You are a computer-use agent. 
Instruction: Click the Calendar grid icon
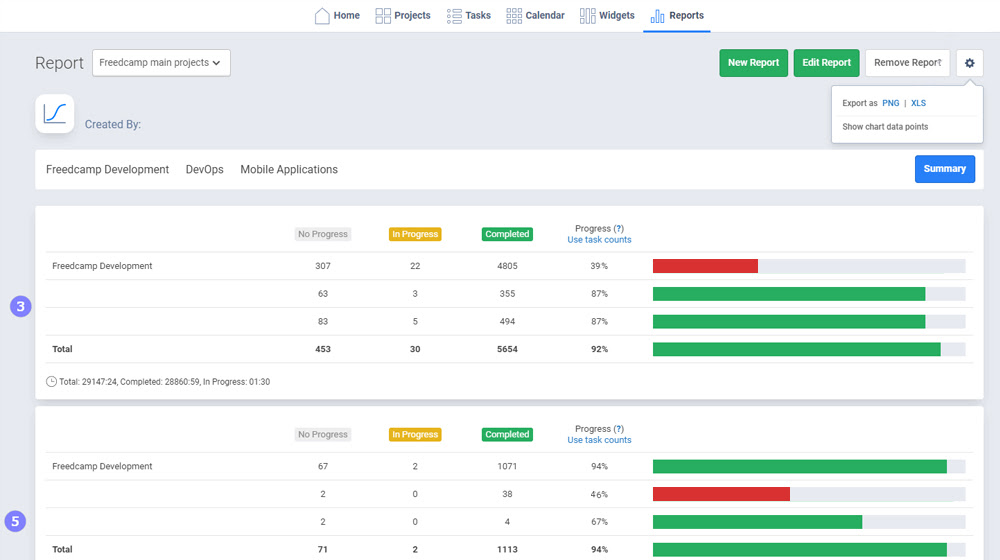514,15
